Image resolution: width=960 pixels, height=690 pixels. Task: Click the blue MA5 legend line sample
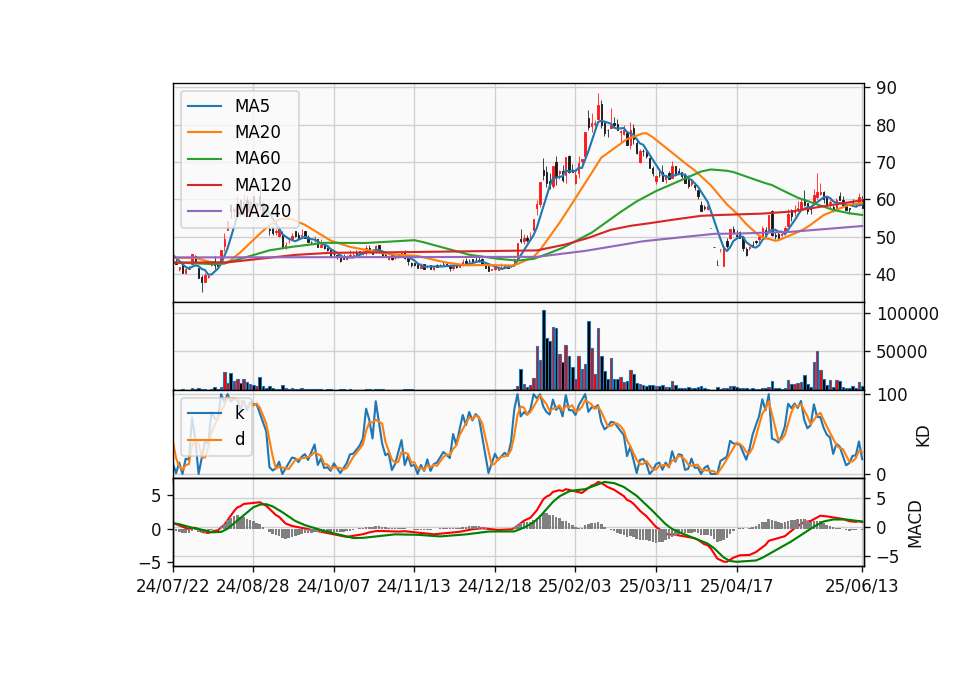[x=204, y=106]
